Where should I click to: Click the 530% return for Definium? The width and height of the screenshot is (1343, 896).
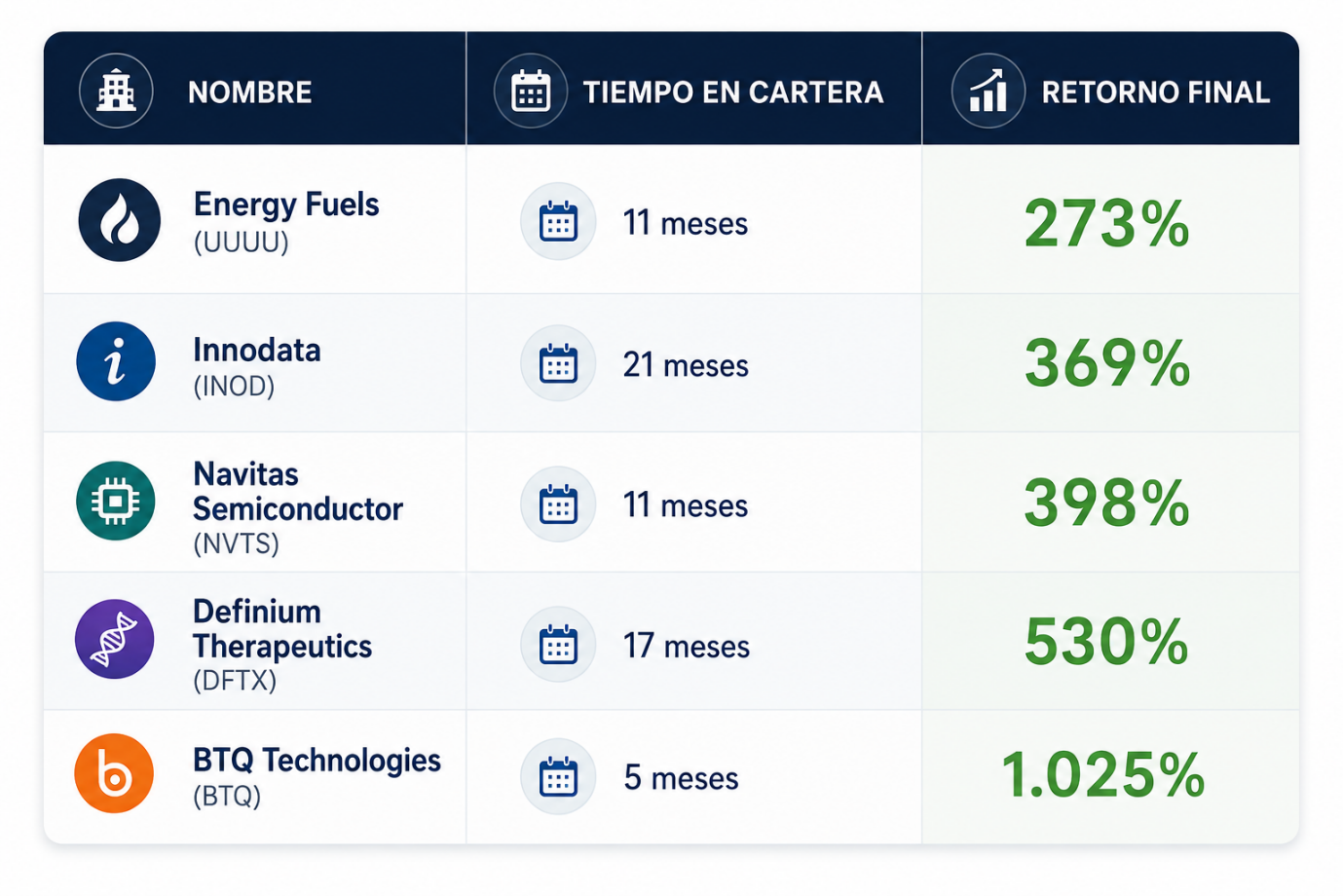click(1107, 642)
